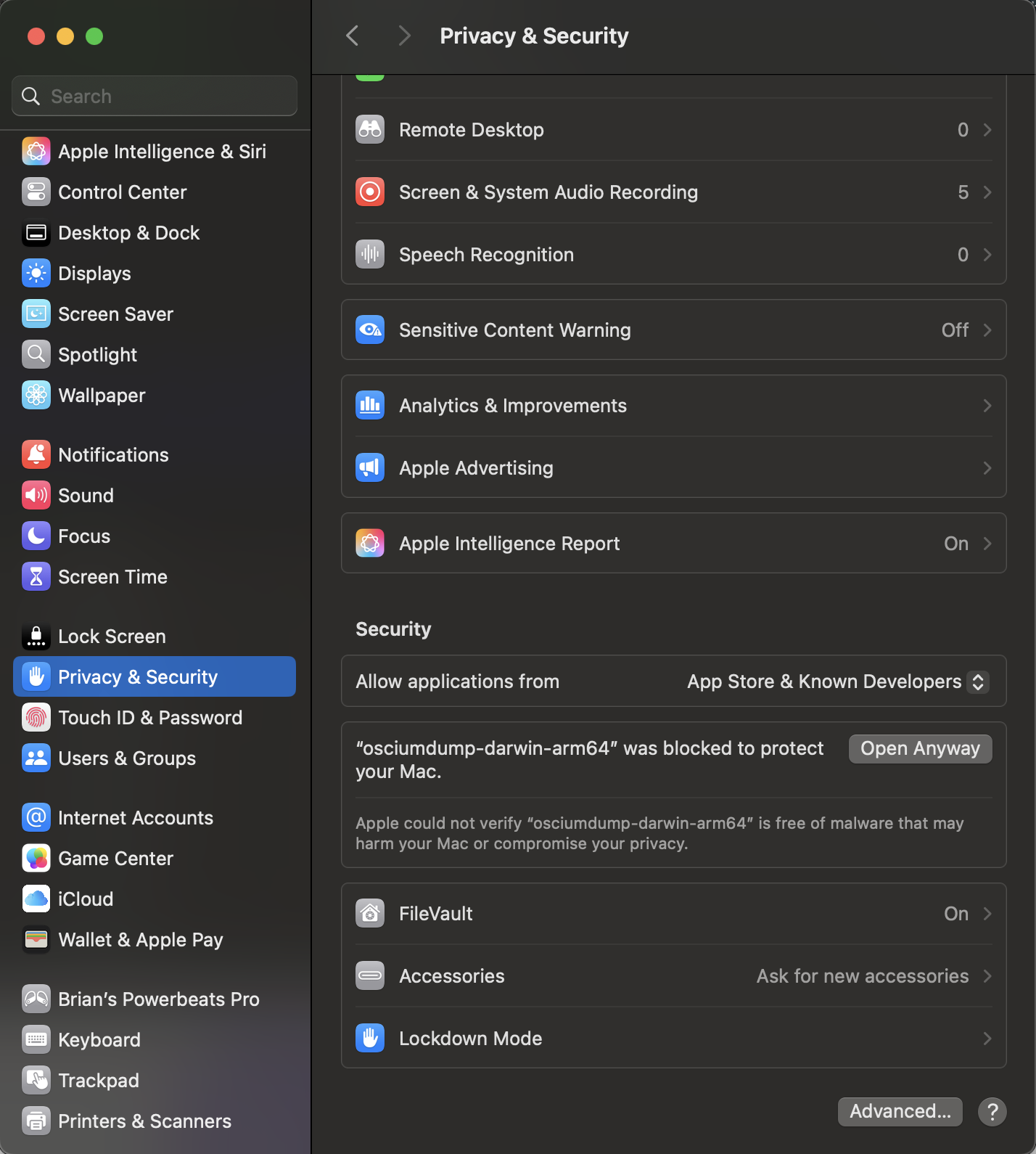The height and width of the screenshot is (1154, 1036).
Task: Click the Search field in sidebar
Action: coord(155,96)
